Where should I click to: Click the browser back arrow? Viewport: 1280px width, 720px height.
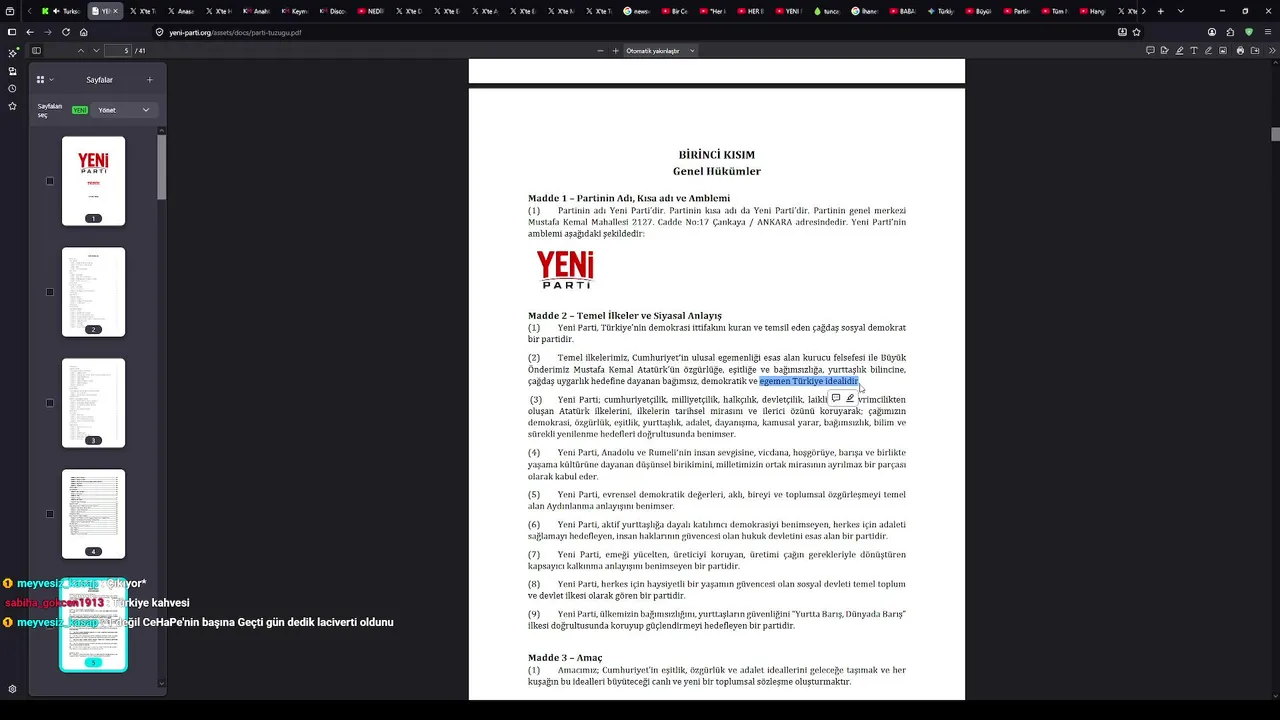(x=30, y=32)
